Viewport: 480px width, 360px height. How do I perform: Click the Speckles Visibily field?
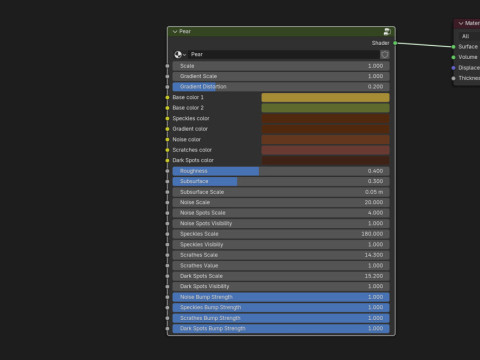(281, 245)
